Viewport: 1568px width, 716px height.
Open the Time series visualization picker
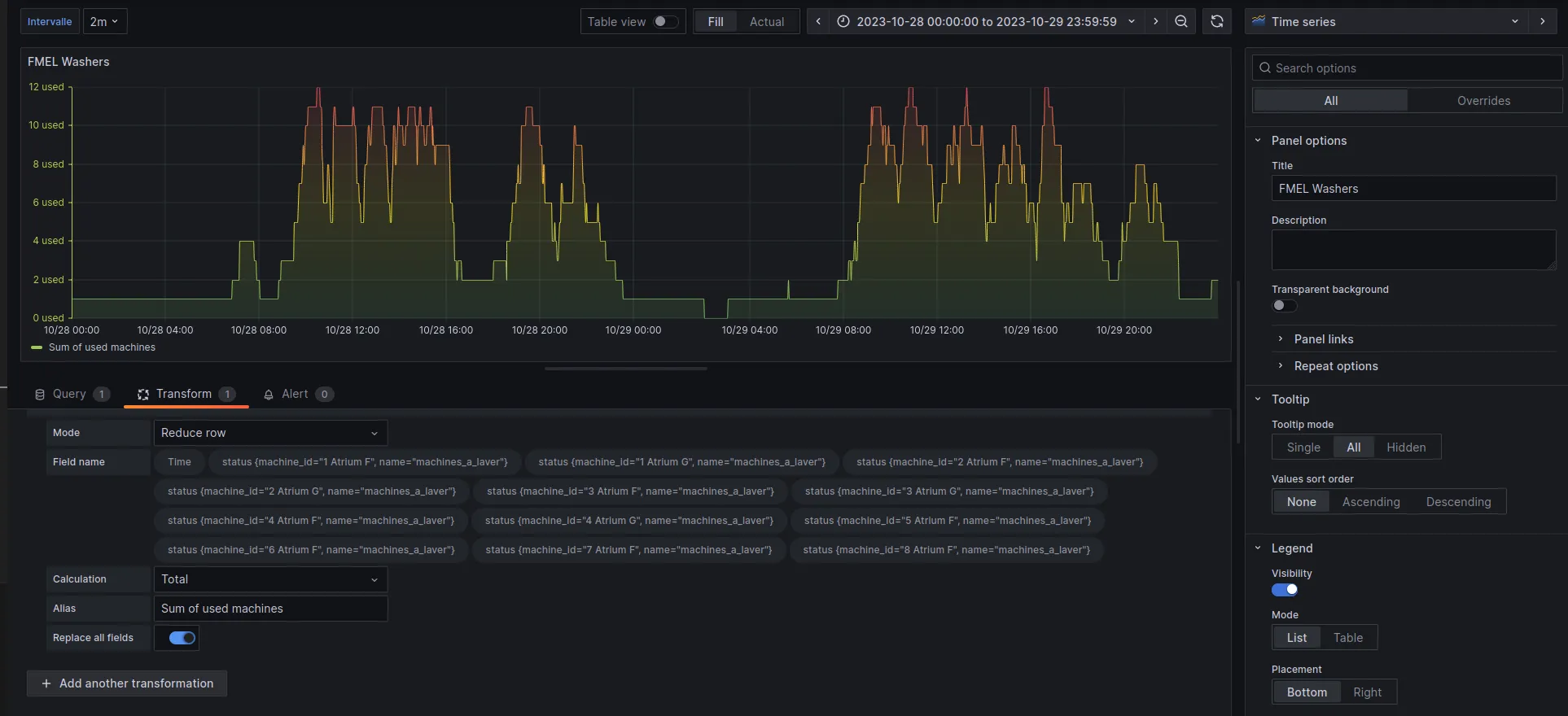(x=1386, y=22)
